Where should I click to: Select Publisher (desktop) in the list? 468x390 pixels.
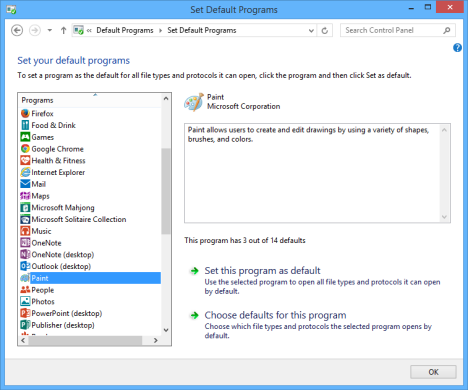[63, 325]
